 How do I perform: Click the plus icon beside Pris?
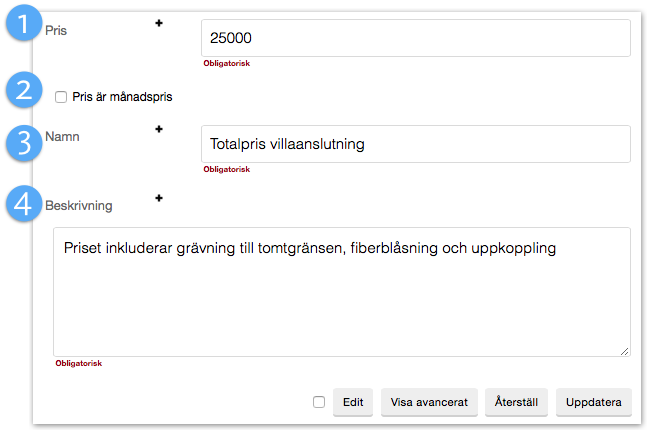[x=158, y=22]
